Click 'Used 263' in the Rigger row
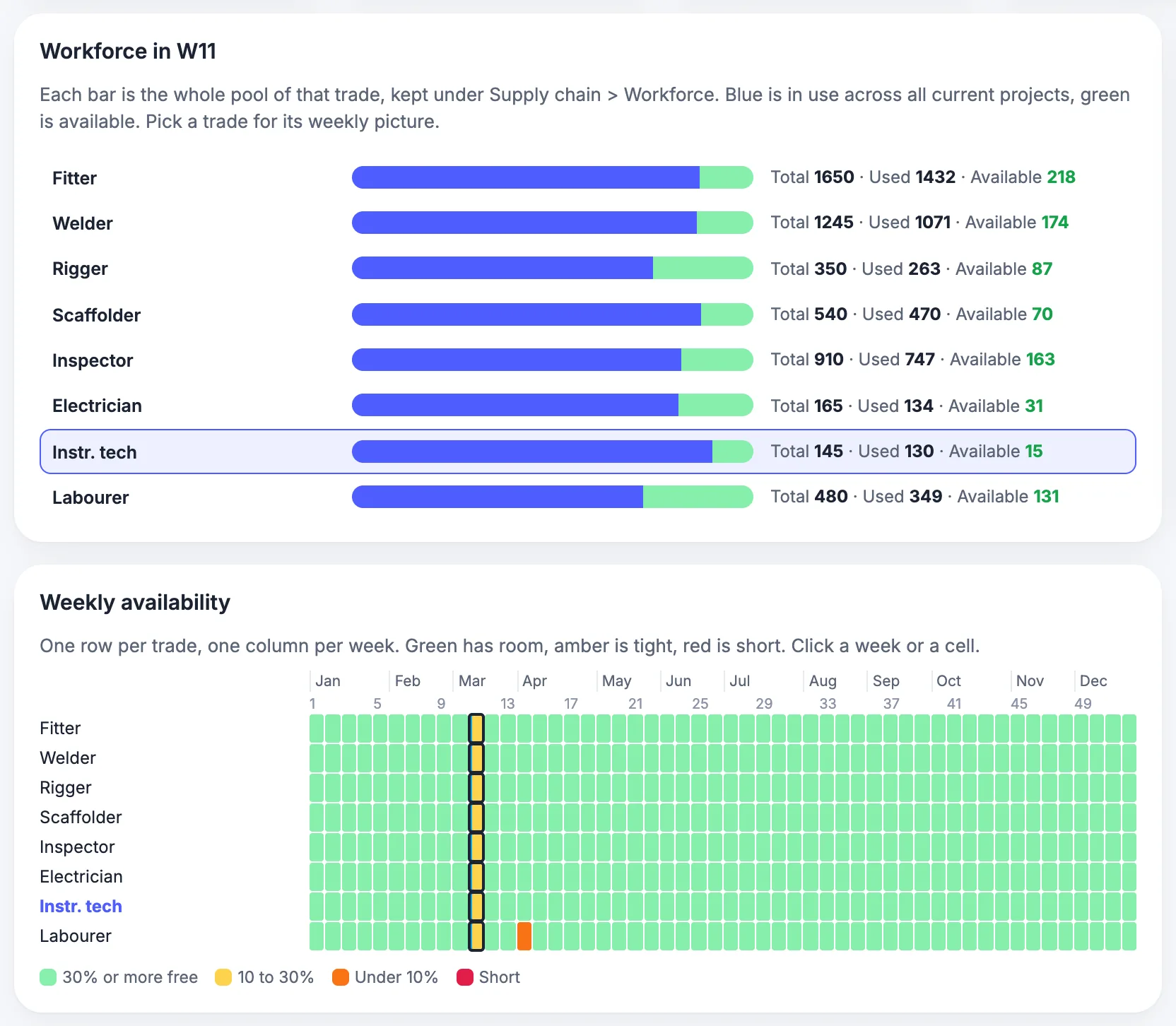This screenshot has width=1176, height=1026. click(x=901, y=269)
